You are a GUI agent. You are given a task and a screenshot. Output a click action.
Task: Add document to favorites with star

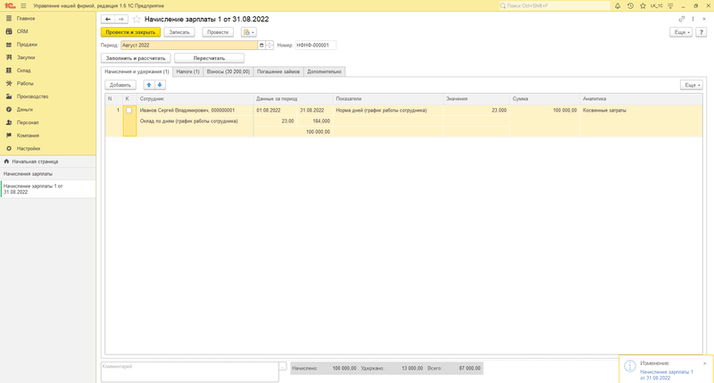pyautogui.click(x=137, y=19)
